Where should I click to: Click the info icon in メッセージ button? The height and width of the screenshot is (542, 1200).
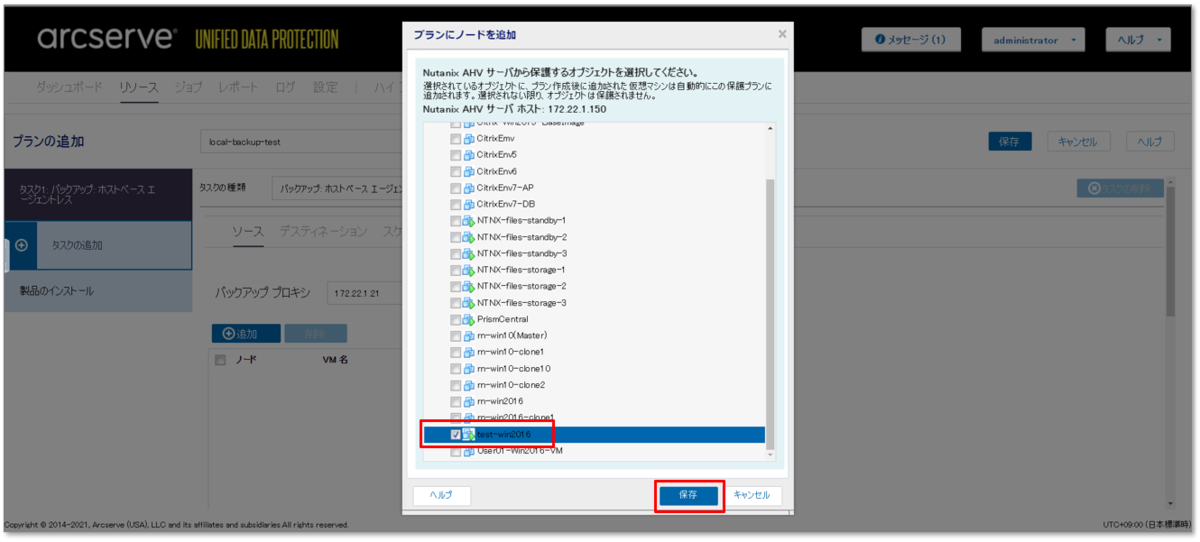pos(880,40)
